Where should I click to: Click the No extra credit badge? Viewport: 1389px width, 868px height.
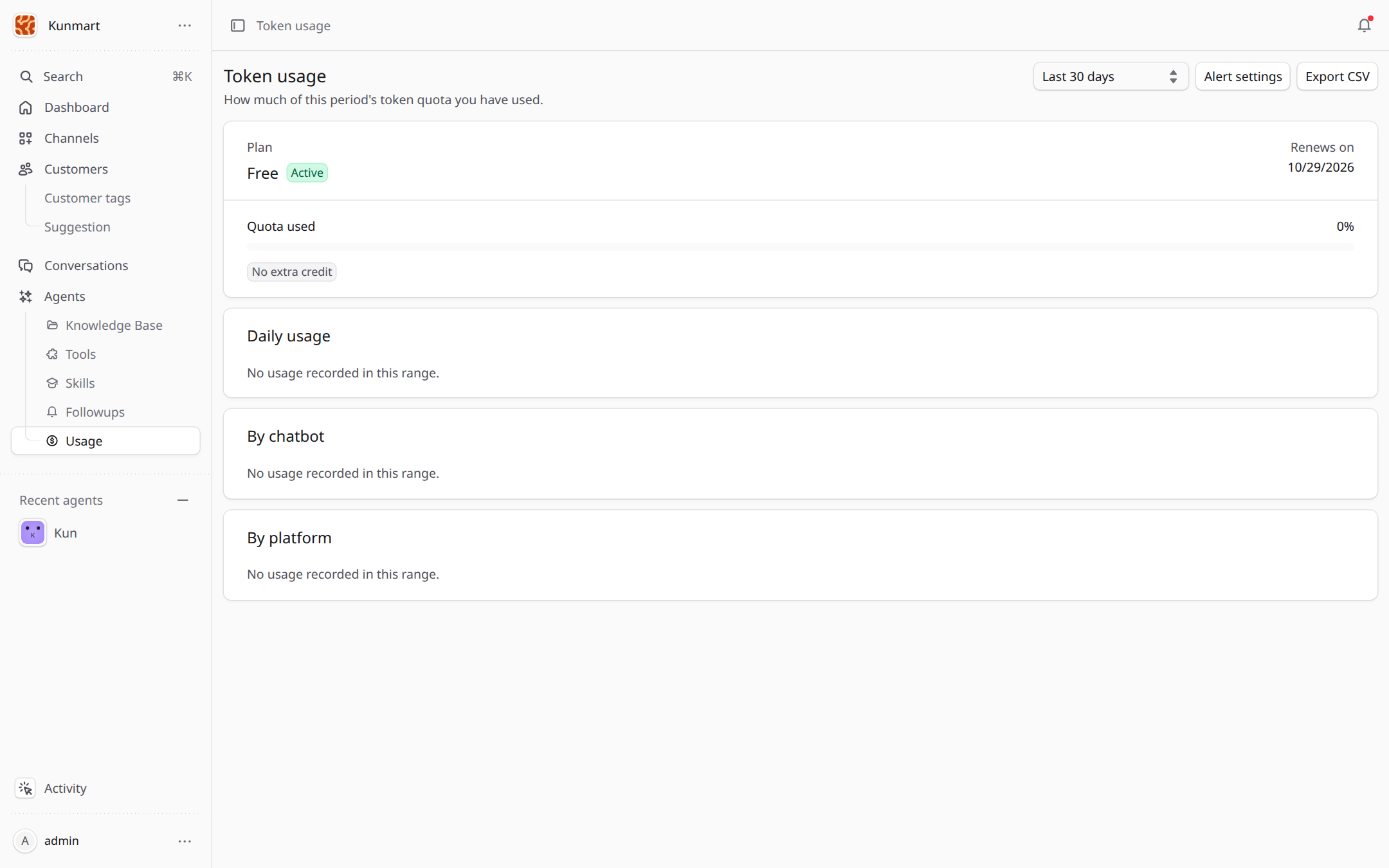(x=292, y=272)
